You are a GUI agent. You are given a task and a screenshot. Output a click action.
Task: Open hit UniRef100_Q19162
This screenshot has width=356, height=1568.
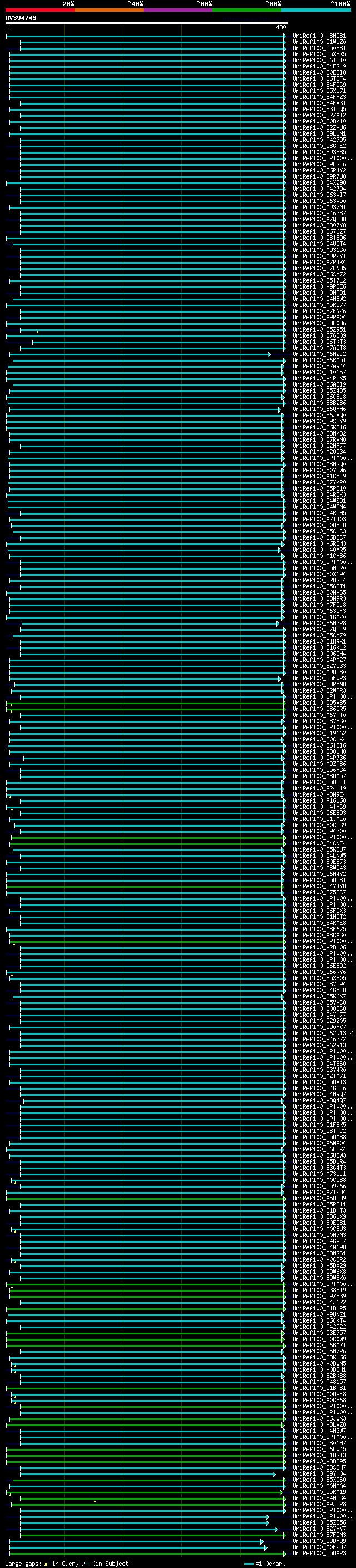tap(319, 733)
